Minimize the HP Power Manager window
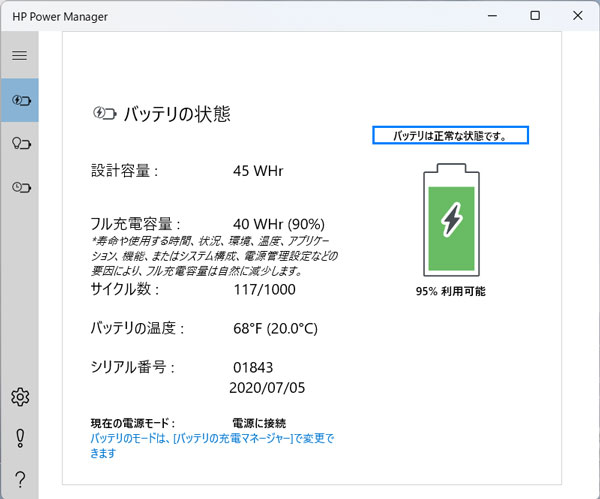The height and width of the screenshot is (499, 600). (490, 16)
